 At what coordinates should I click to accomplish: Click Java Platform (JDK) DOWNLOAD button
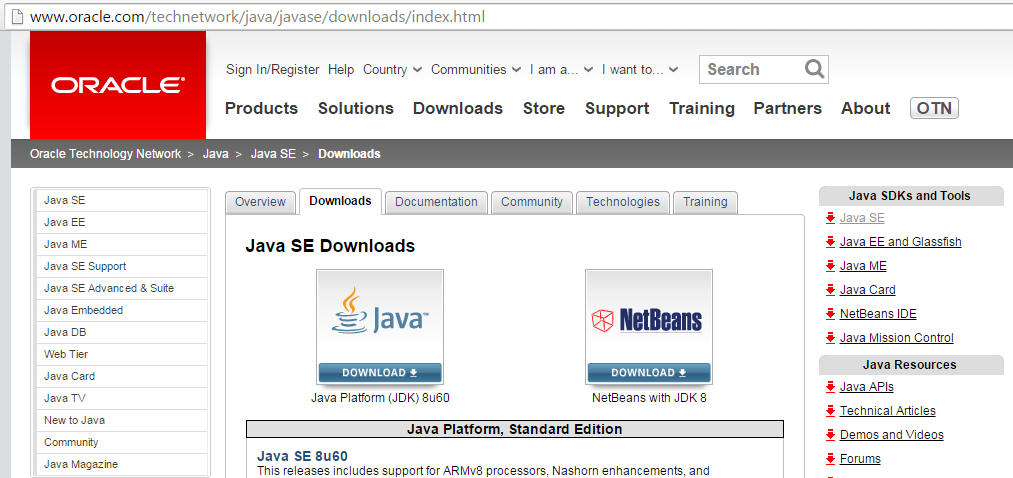click(x=380, y=373)
